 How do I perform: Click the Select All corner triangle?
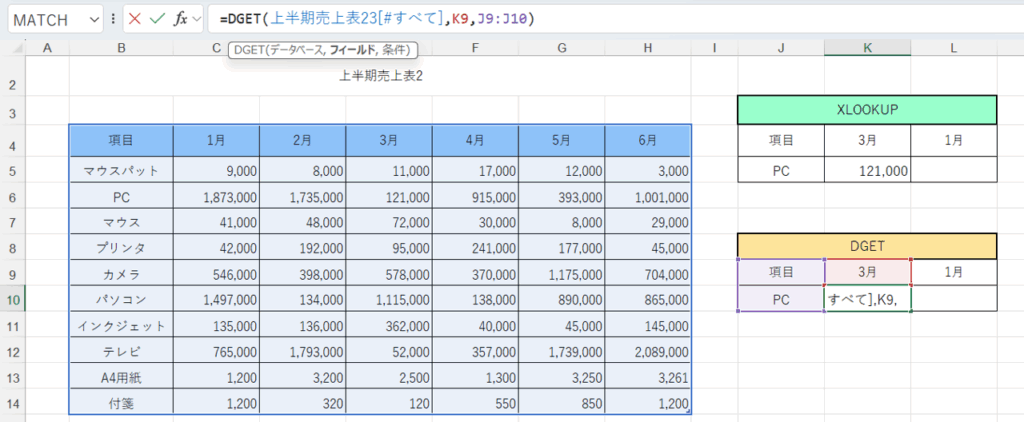coord(15,48)
